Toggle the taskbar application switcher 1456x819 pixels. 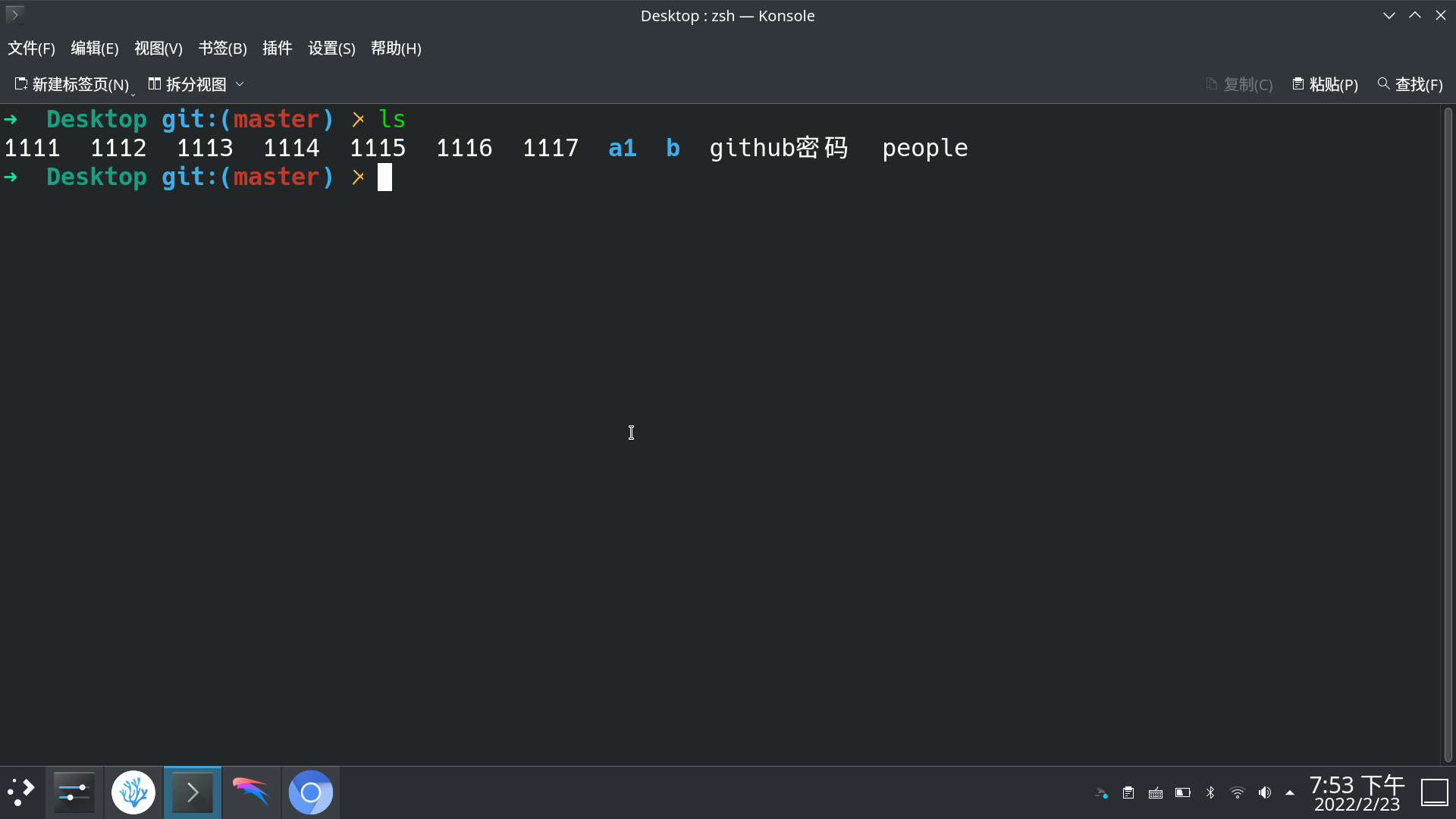click(x=22, y=792)
